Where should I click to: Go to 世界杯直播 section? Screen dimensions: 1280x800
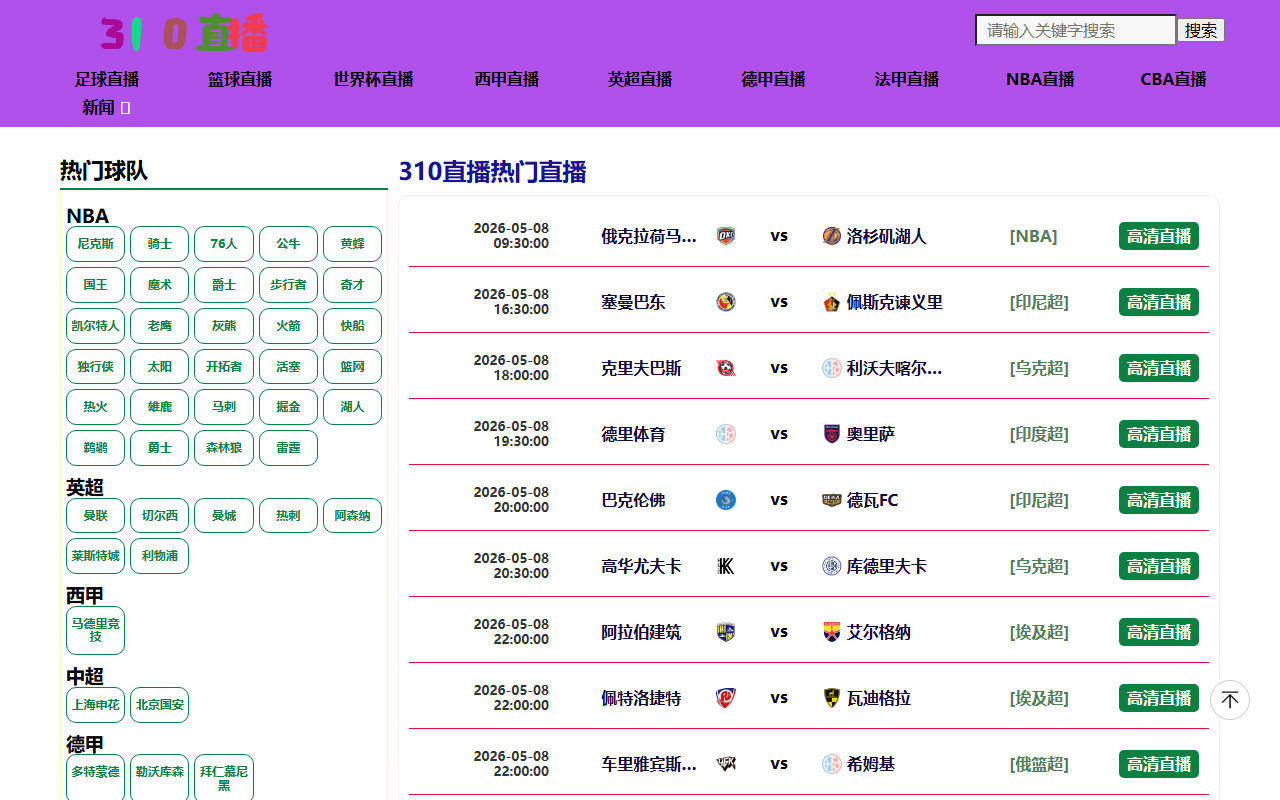click(373, 79)
